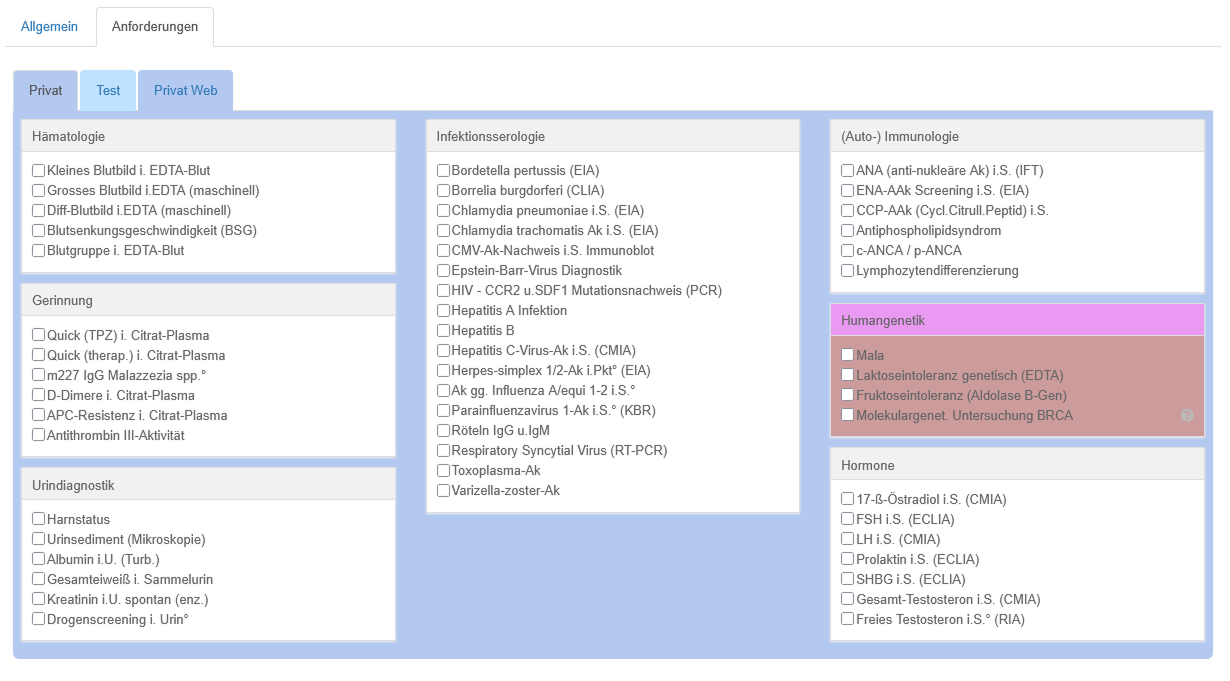
Task: Select the Anforderungen tab
Action: point(155,27)
